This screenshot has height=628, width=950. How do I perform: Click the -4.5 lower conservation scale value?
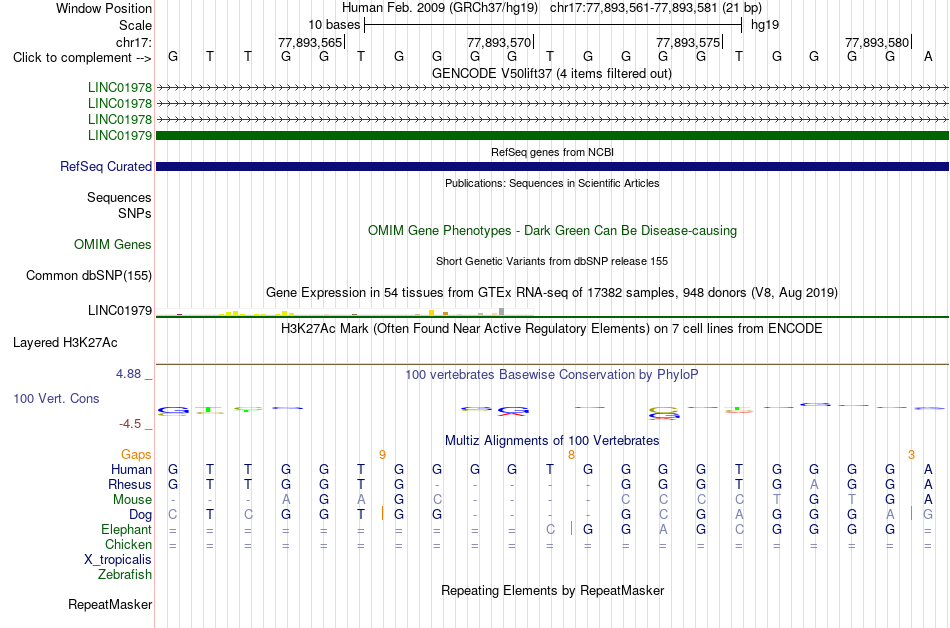point(130,424)
